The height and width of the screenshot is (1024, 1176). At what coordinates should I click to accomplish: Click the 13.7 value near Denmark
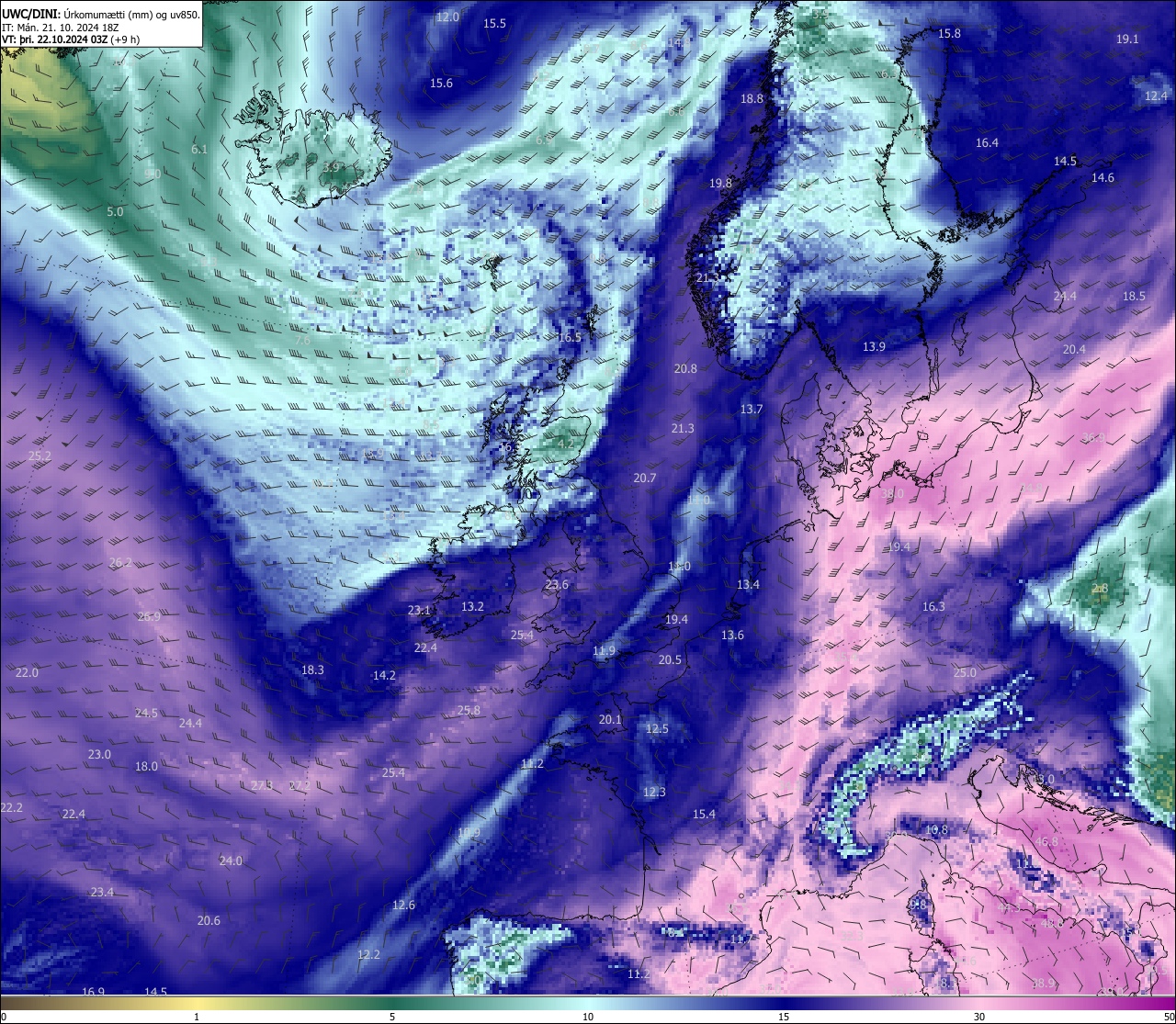752,409
